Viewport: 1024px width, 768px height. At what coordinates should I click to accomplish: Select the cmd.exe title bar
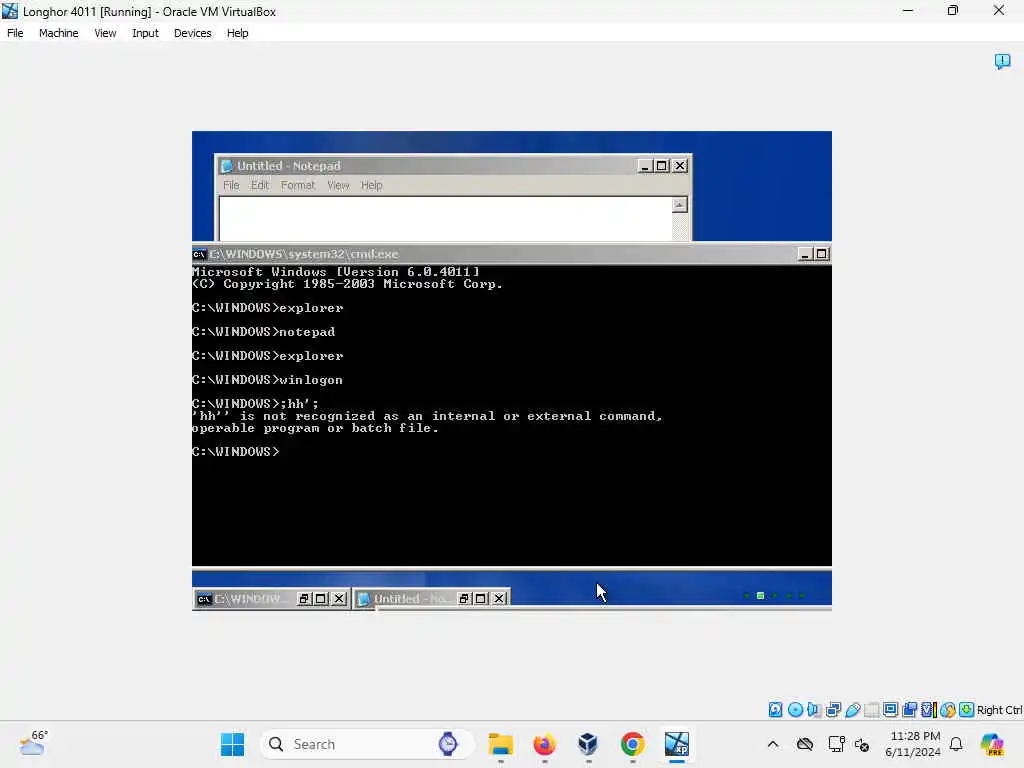click(x=511, y=254)
